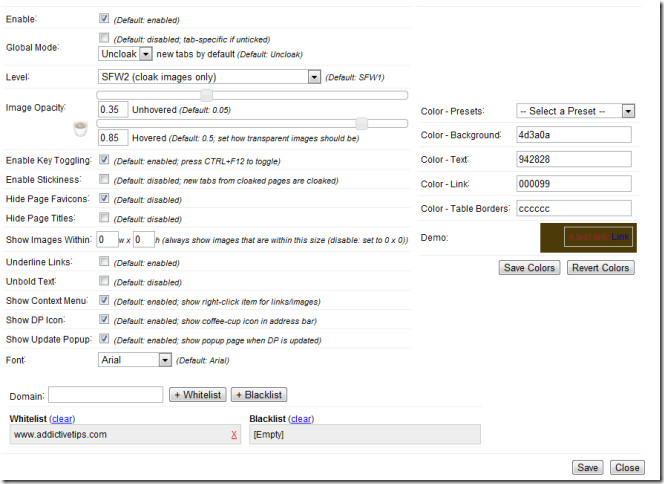Expand the Level dropdown showing SFW2
This screenshot has width=664, height=484.
tap(209, 77)
